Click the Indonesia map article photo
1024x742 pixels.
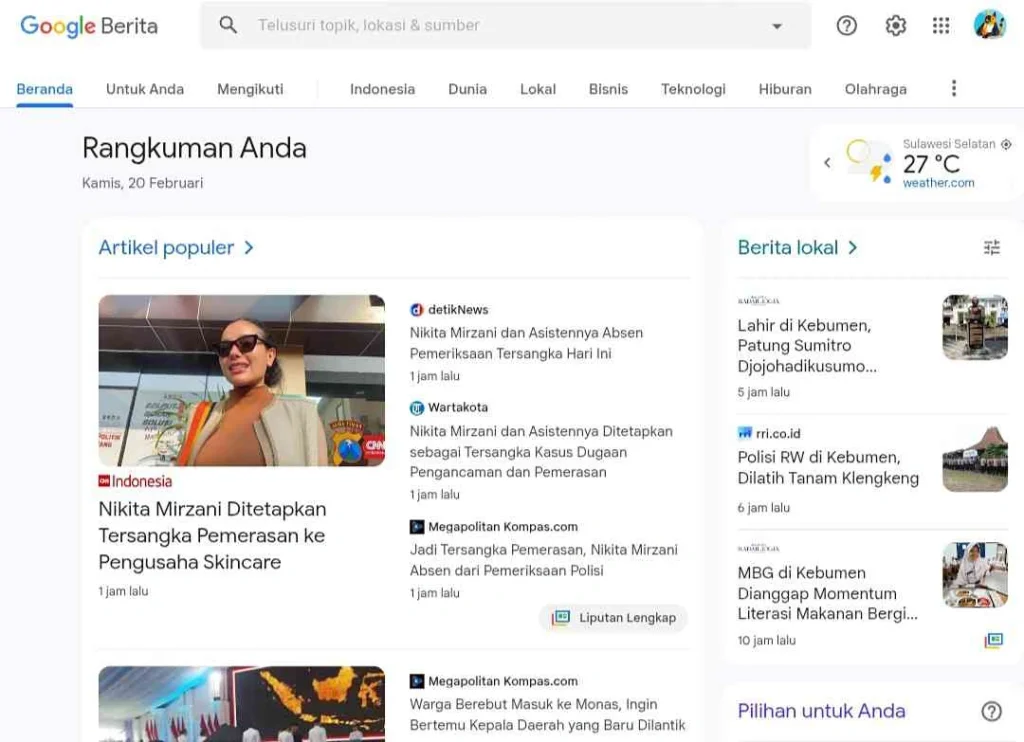(242, 704)
